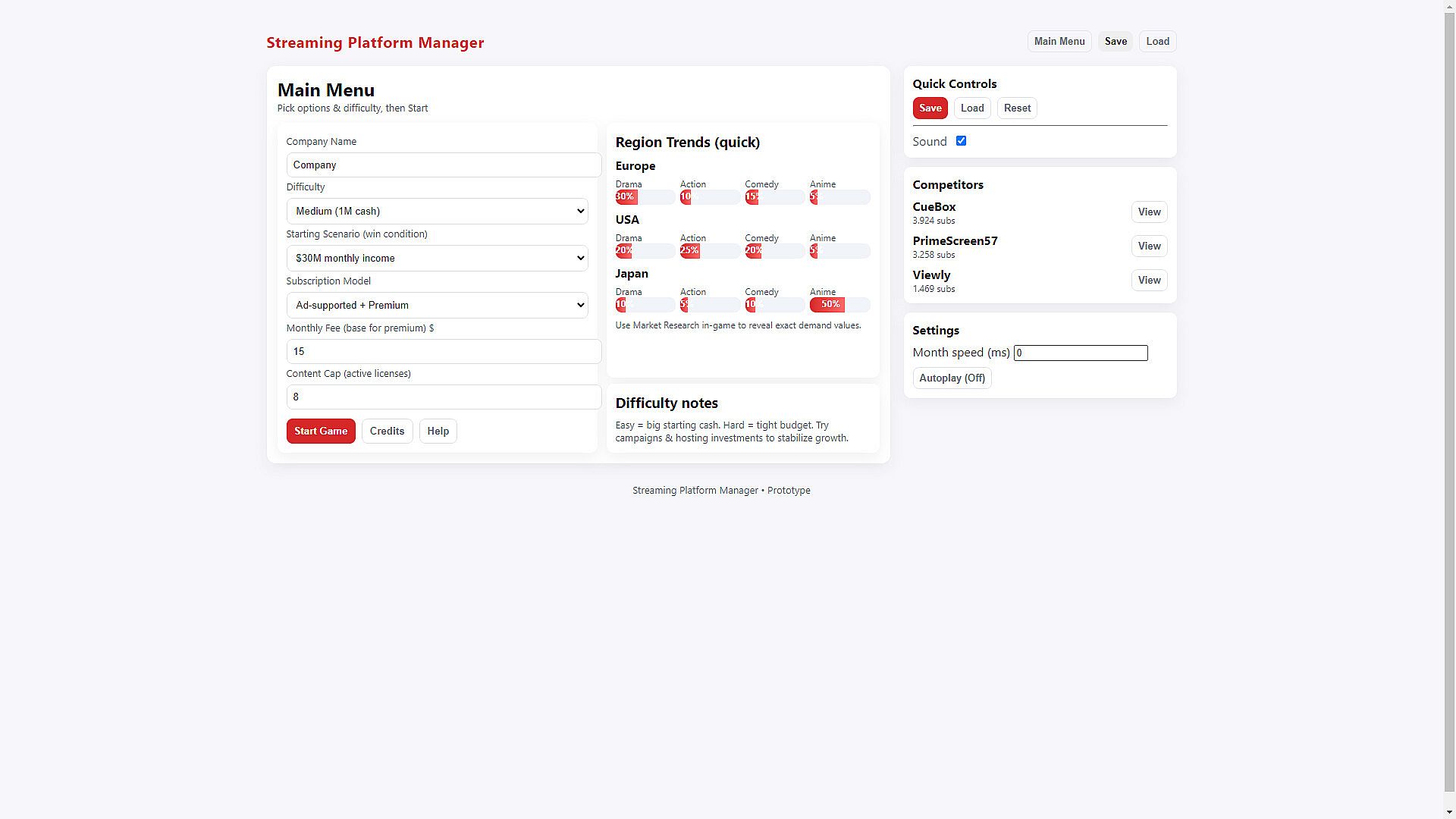The height and width of the screenshot is (819, 1456).
Task: Click the Company Name input field
Action: tap(443, 165)
